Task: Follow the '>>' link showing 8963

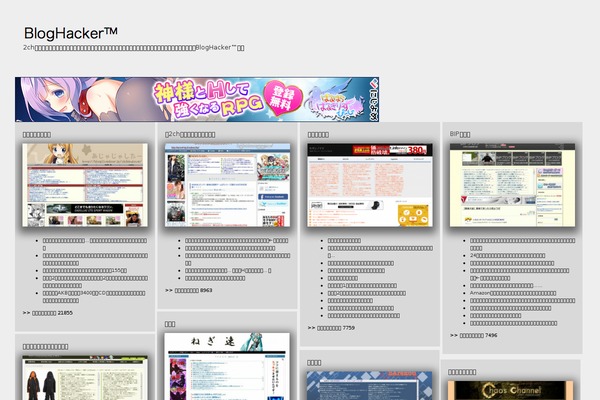Action: click(189, 290)
